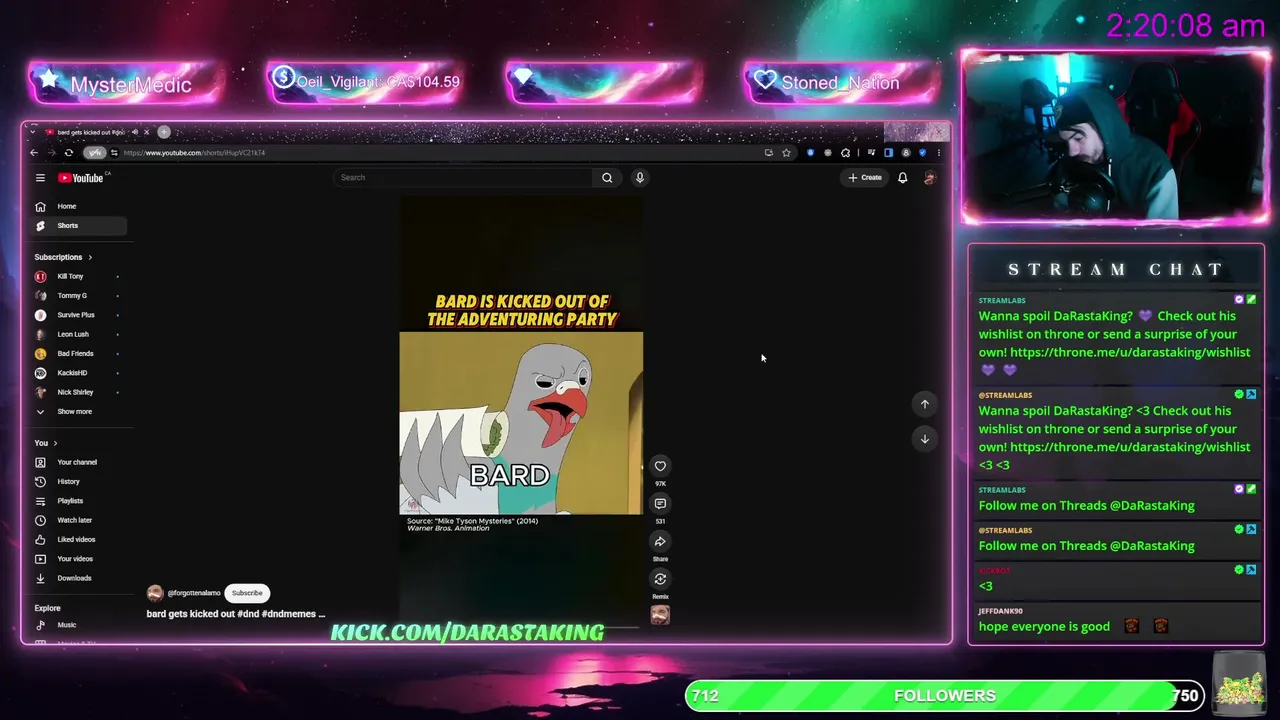Click the browser back arrow
The image size is (1280, 720).
(x=34, y=153)
